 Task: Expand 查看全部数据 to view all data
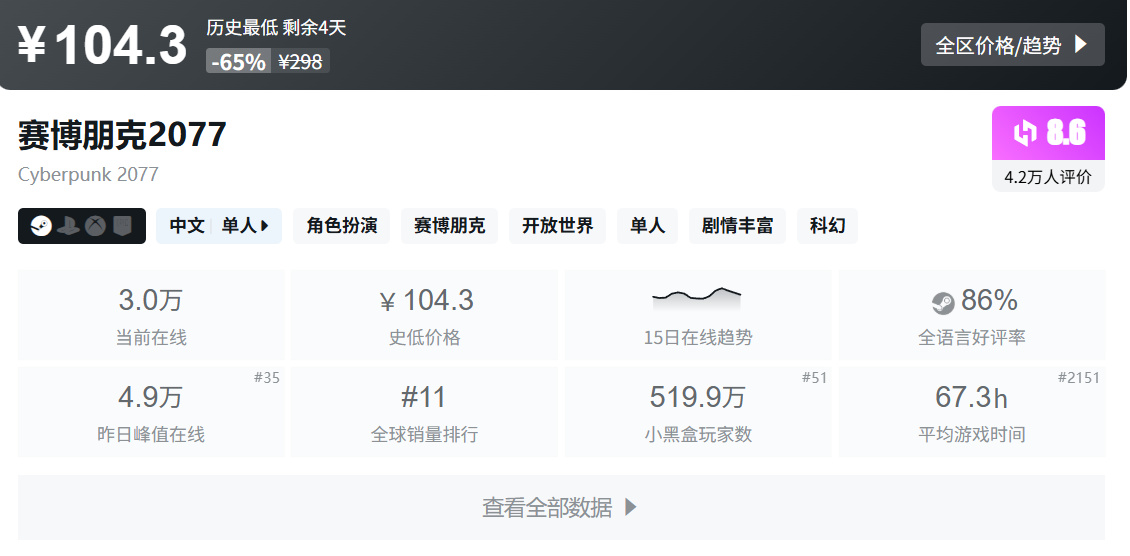point(561,507)
